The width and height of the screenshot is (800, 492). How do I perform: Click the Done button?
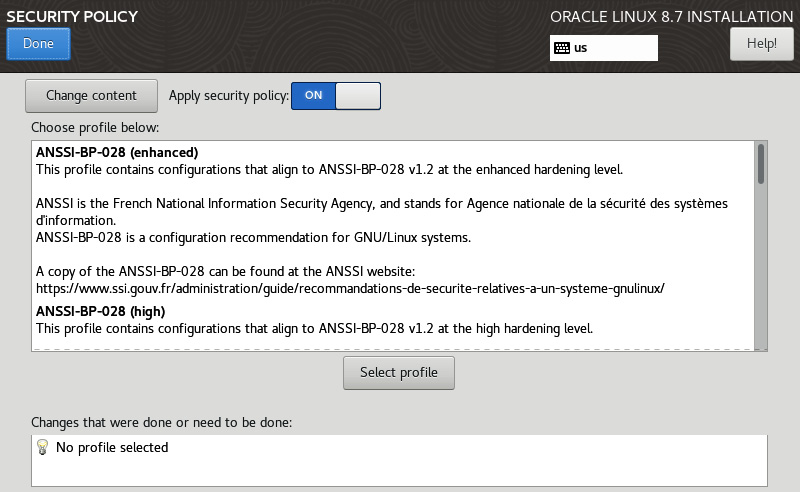point(38,44)
